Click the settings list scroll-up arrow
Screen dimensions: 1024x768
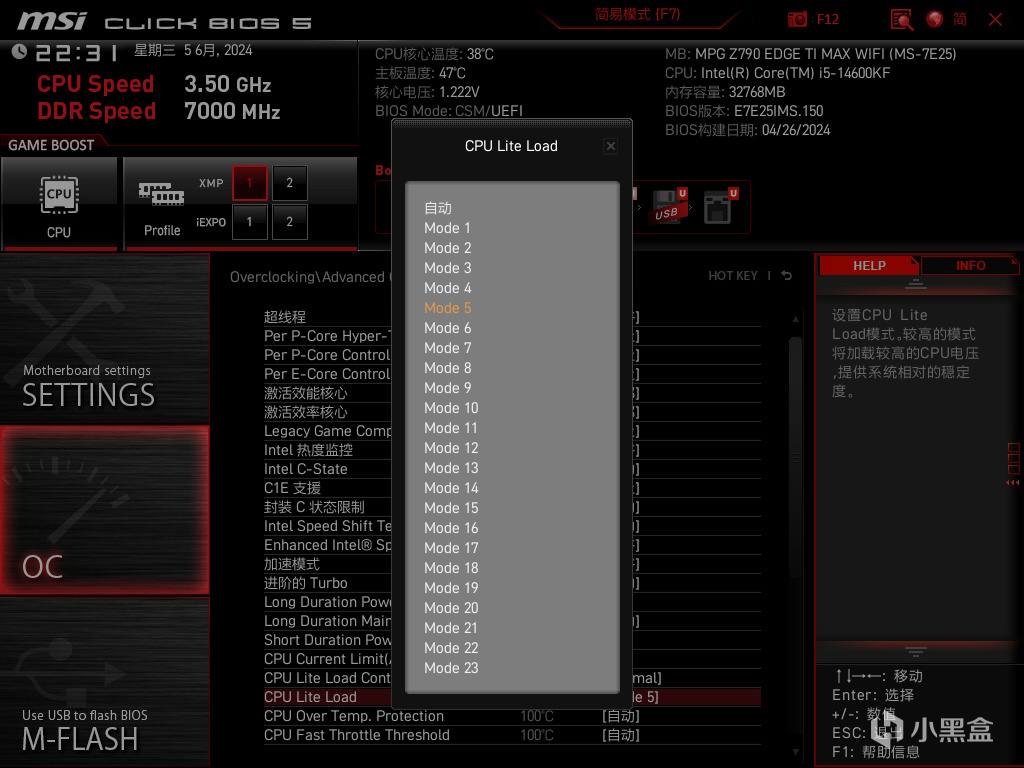tap(795, 319)
